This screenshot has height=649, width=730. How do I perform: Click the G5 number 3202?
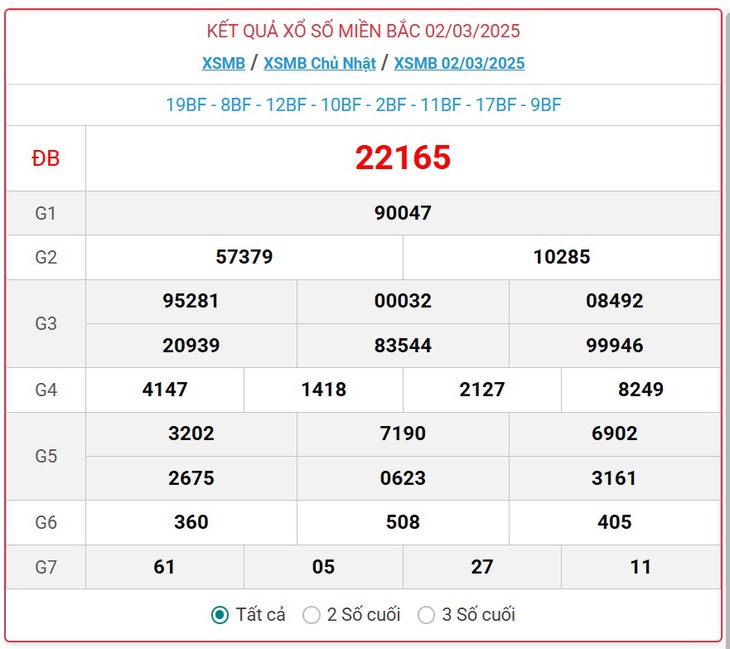(191, 434)
